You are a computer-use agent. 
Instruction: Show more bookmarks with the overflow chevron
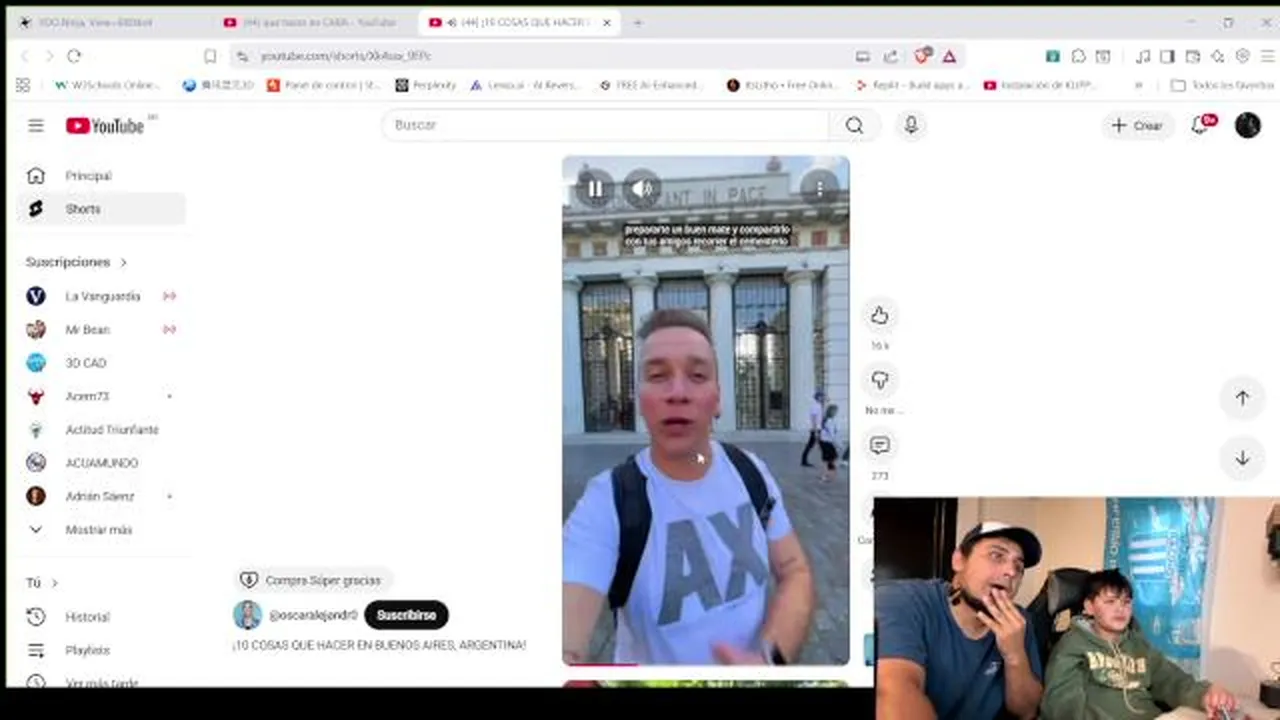click(1139, 85)
